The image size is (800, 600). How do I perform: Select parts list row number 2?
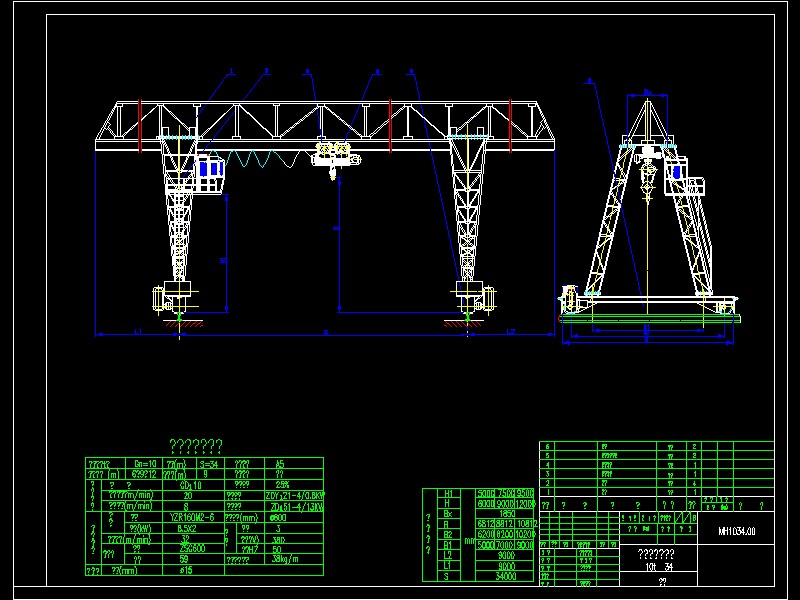(x=547, y=483)
